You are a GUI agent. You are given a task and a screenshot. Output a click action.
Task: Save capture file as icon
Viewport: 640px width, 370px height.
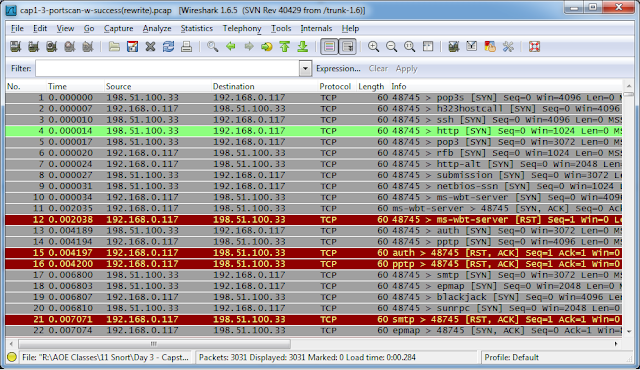pos(132,47)
